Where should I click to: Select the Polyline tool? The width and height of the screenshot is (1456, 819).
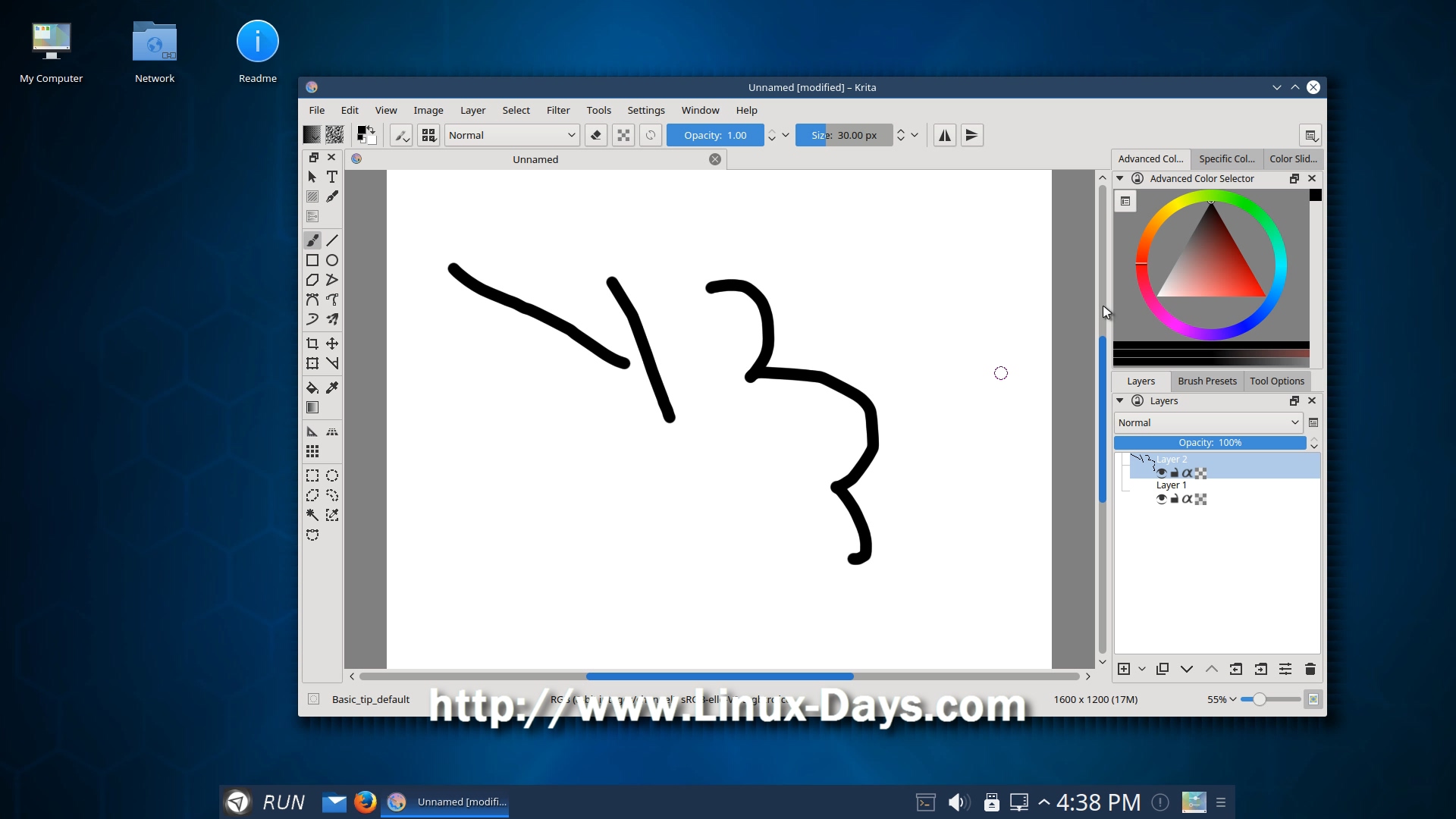click(x=332, y=280)
